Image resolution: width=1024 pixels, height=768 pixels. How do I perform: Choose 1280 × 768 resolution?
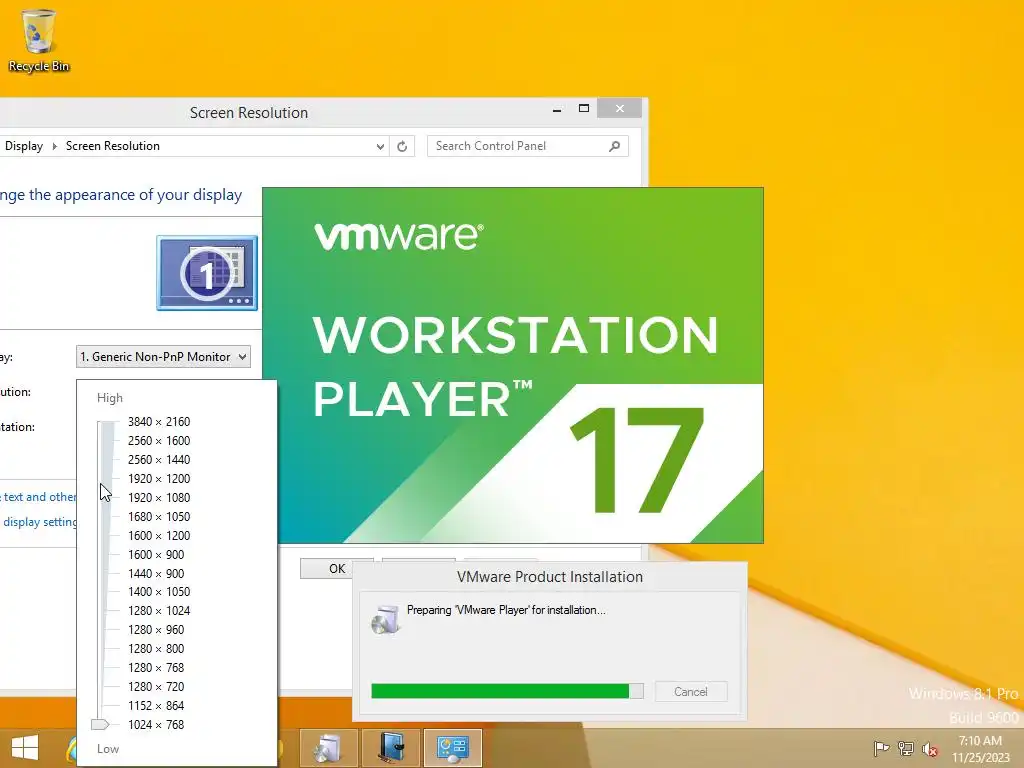pyautogui.click(x=156, y=667)
